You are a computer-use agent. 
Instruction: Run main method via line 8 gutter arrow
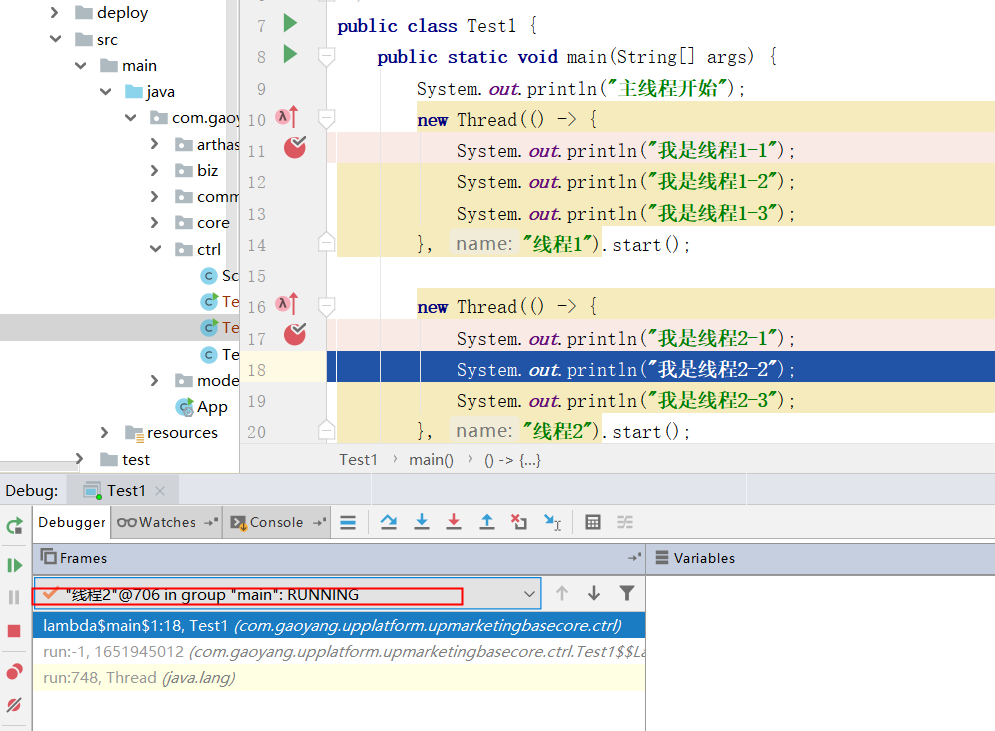pos(290,54)
